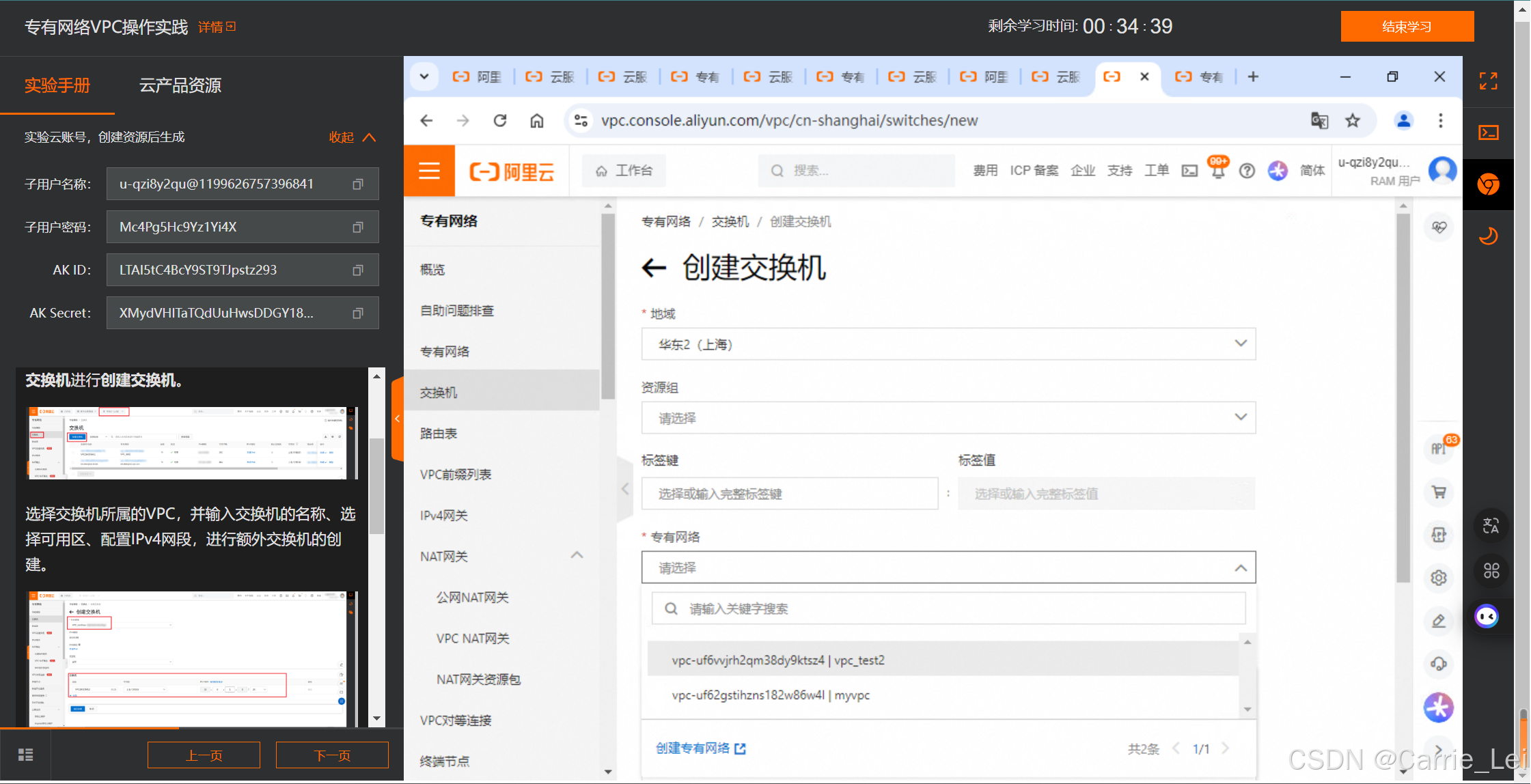Open 创建专有网络 link
The image size is (1531, 784).
pos(700,748)
